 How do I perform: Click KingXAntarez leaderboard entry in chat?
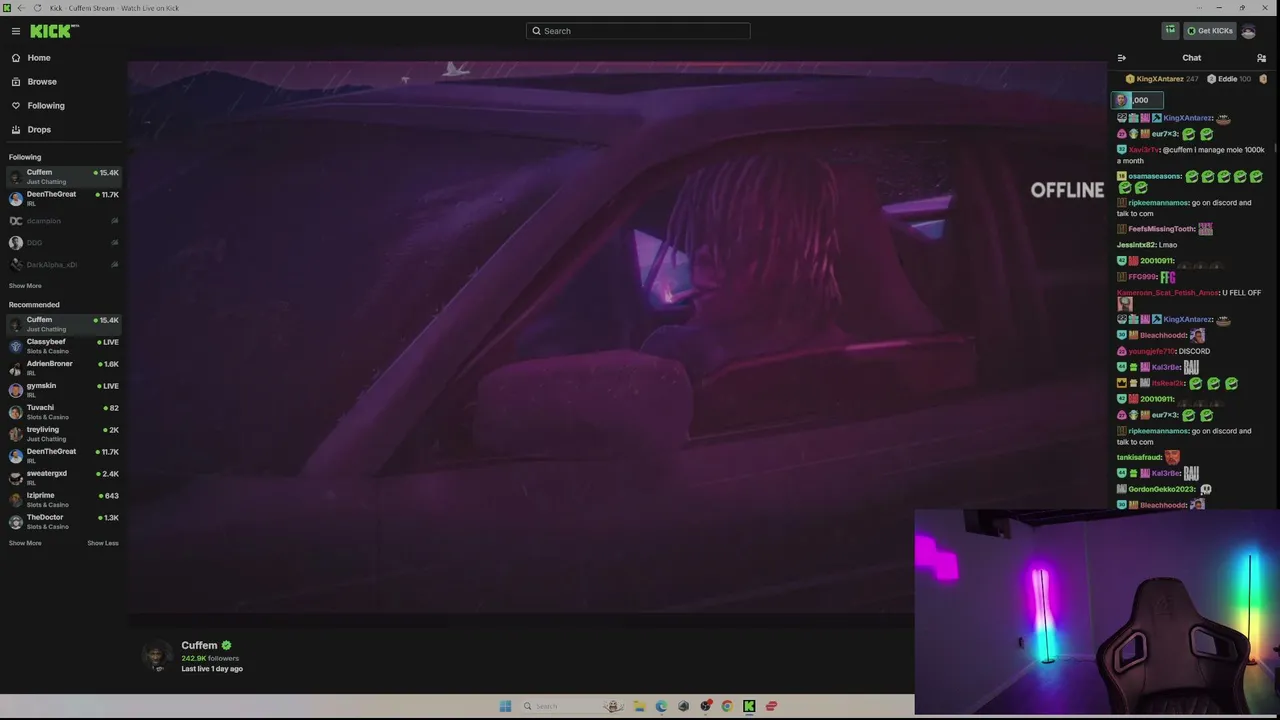1162,79
